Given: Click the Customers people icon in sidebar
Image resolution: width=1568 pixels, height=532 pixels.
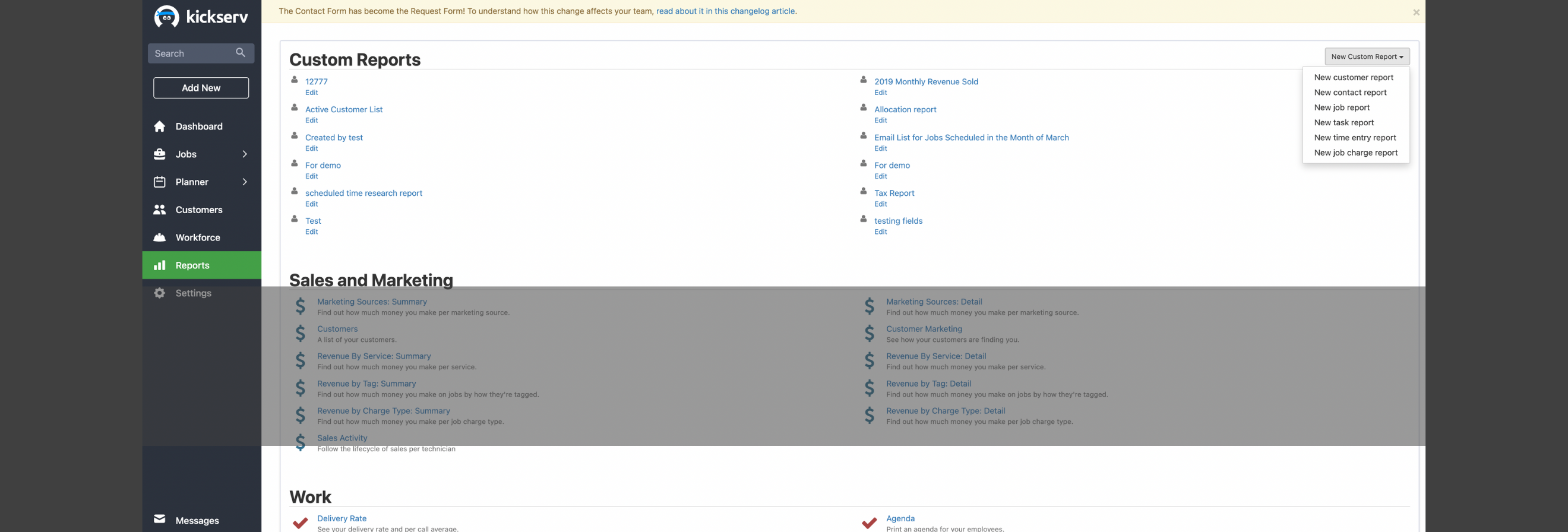Looking at the screenshot, I should pos(160,210).
